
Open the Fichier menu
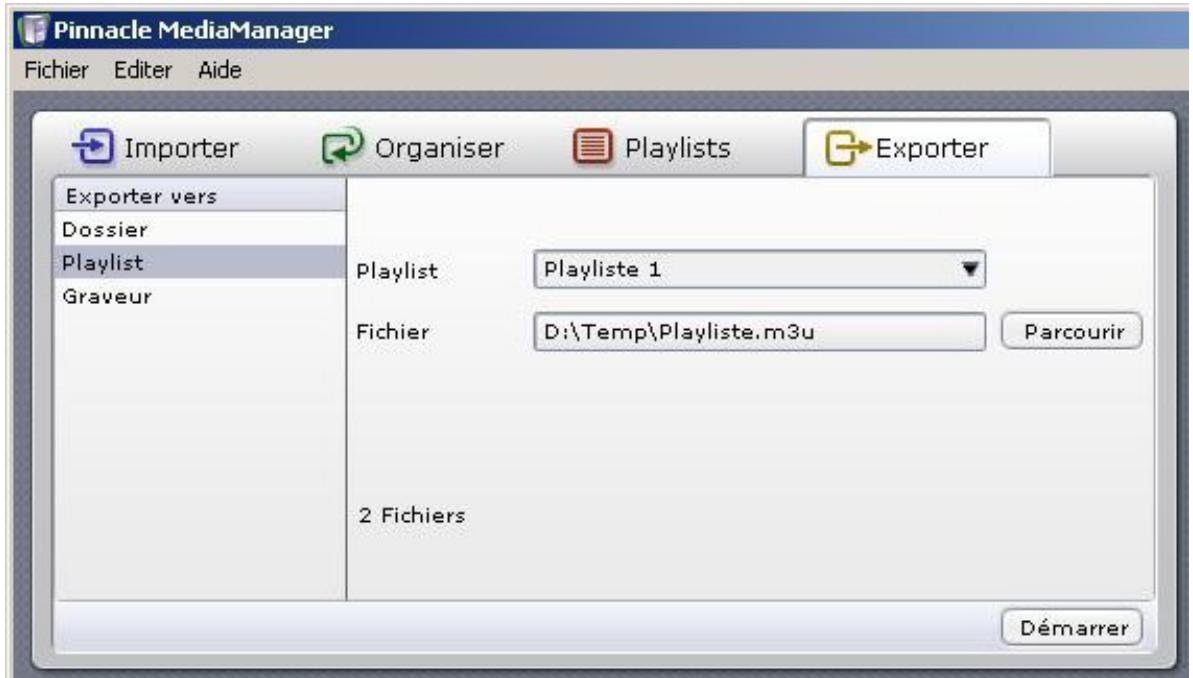pos(56,70)
